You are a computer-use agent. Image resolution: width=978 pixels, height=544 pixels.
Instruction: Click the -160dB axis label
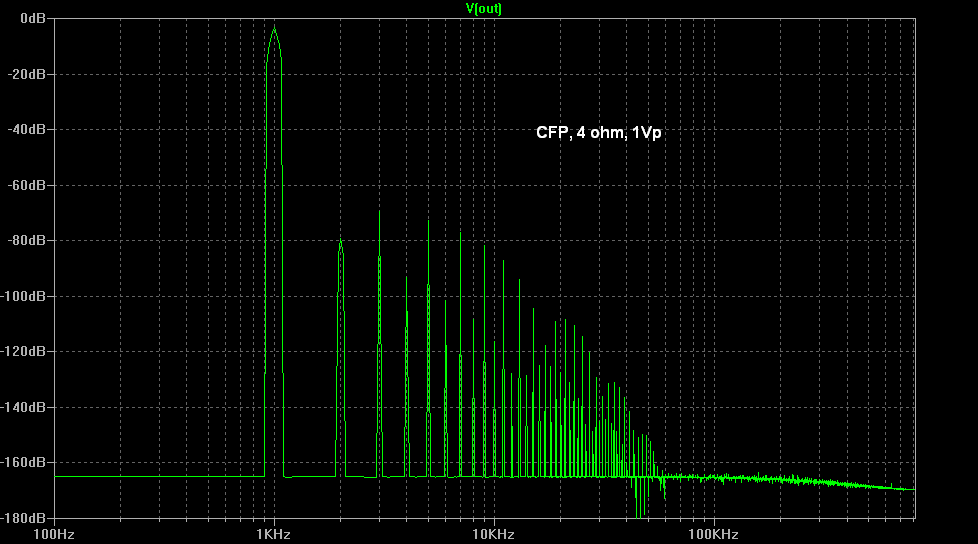click(x=23, y=463)
